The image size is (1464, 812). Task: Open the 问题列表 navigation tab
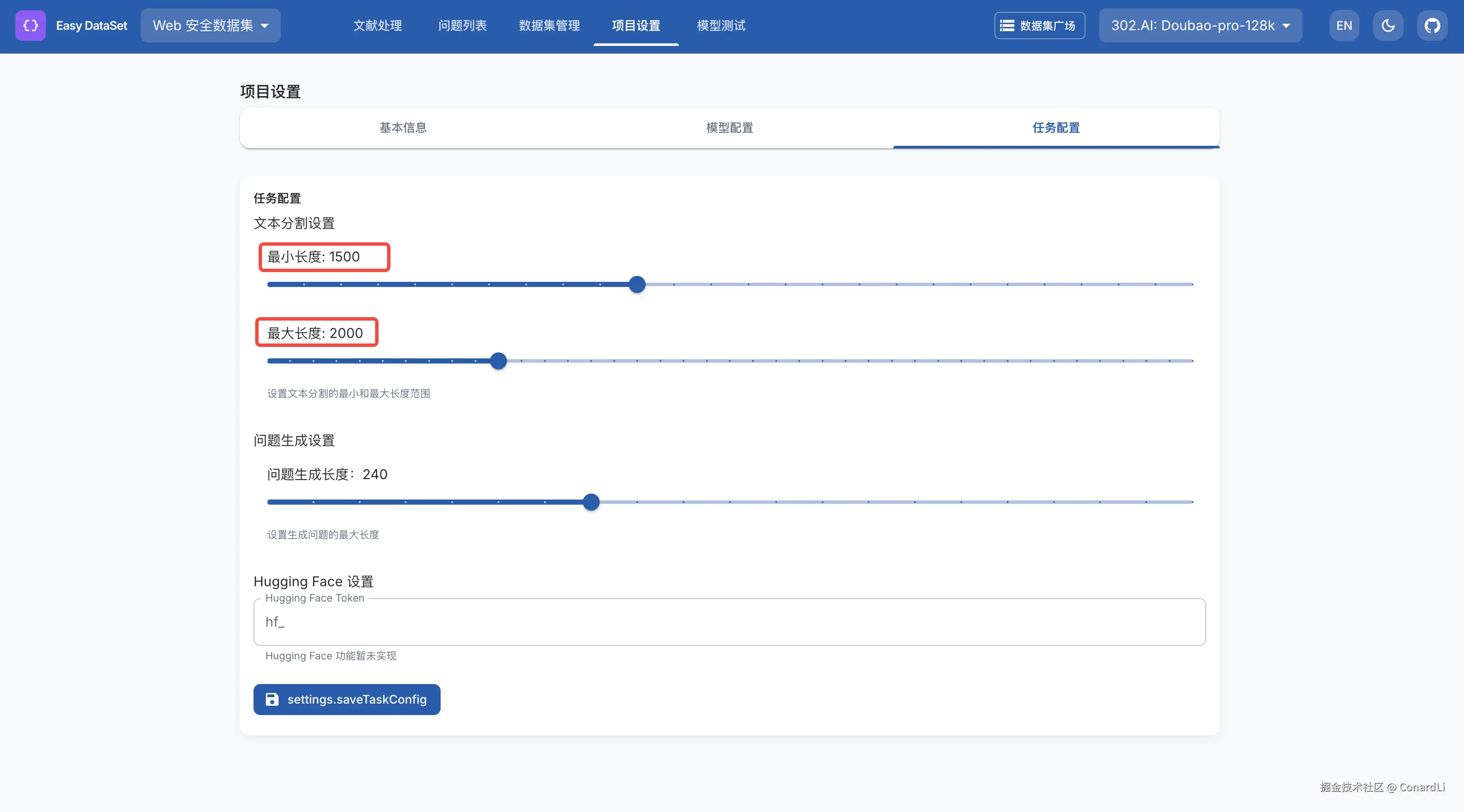(x=462, y=26)
